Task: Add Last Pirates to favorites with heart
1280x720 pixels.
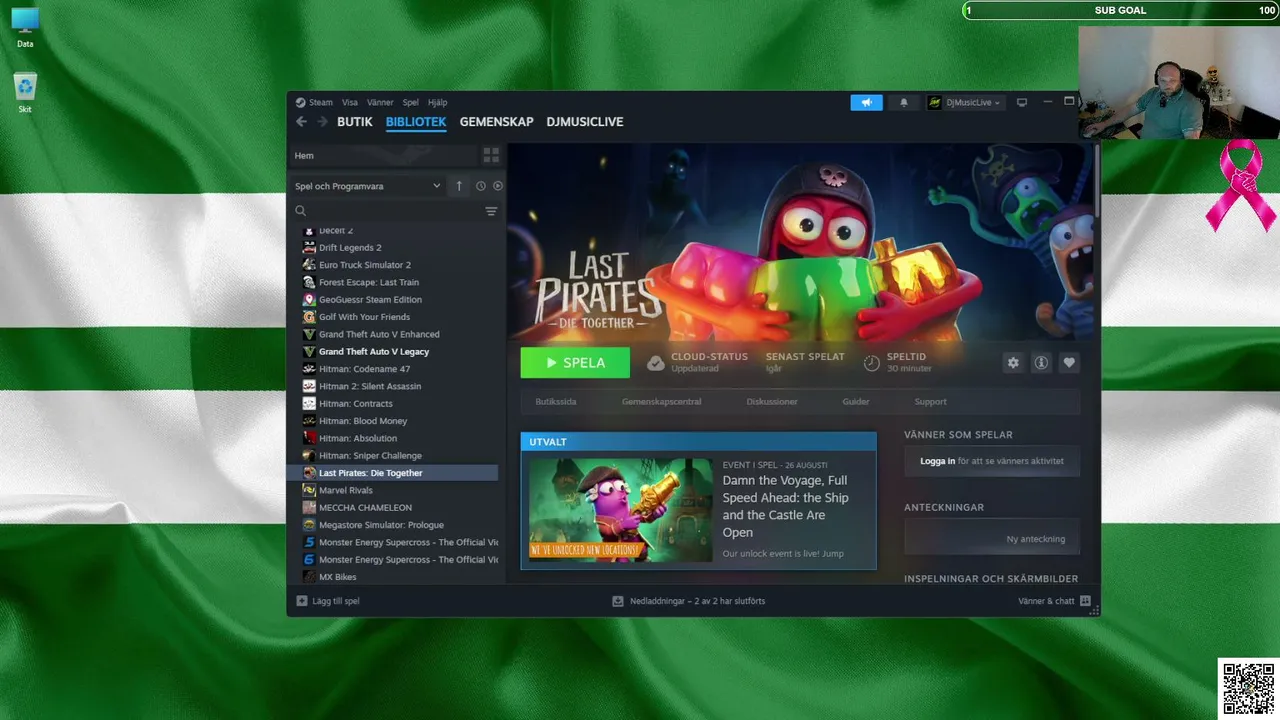Action: [1069, 363]
